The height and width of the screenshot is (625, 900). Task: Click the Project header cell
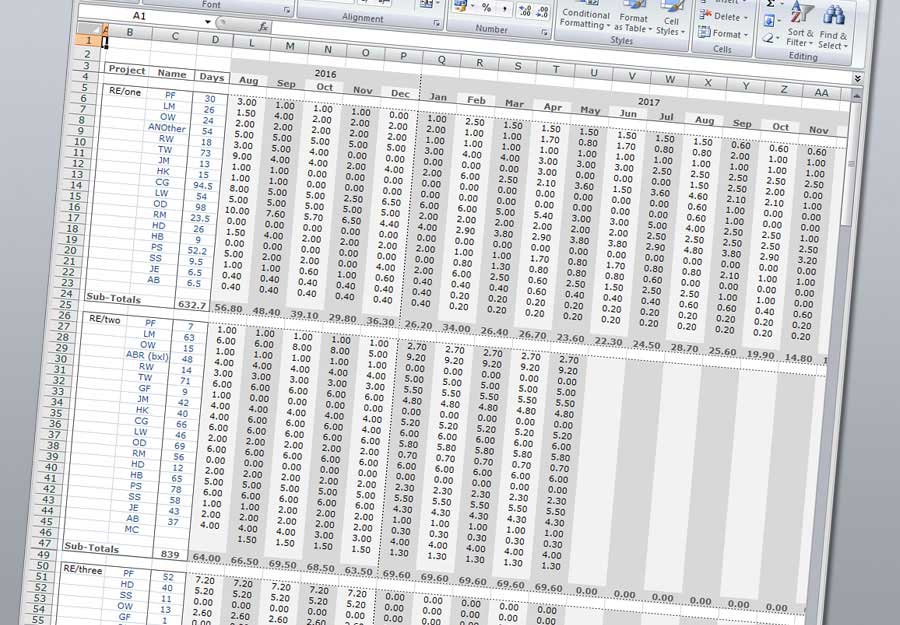point(127,69)
